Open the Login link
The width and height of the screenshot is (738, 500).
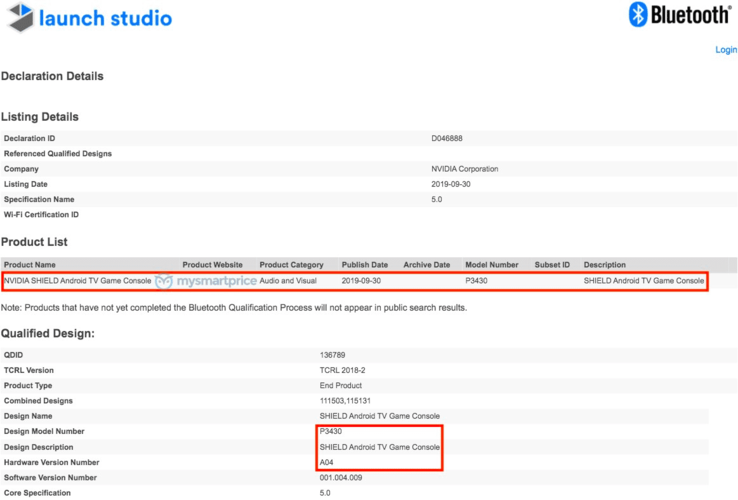(x=726, y=49)
